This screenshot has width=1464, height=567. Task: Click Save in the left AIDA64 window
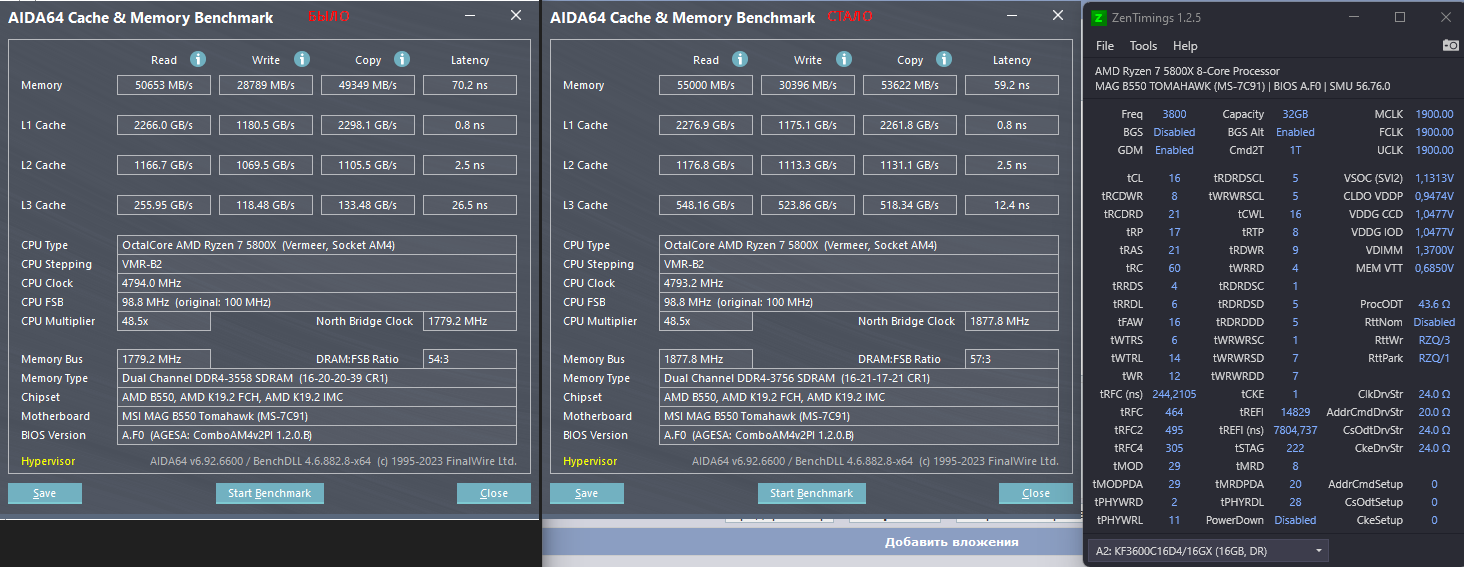[x=45, y=493]
